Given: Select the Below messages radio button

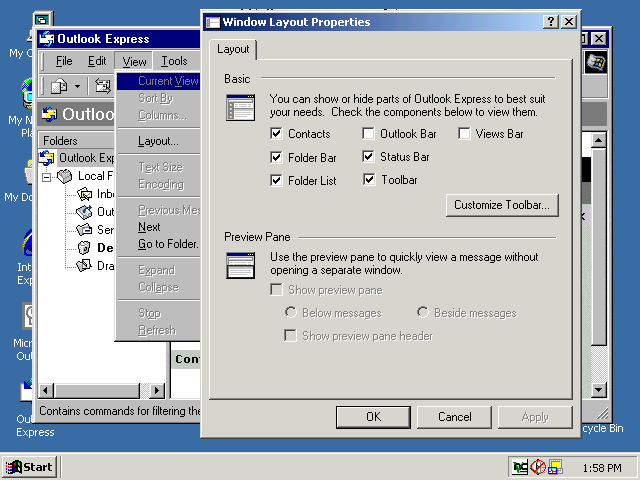Looking at the screenshot, I should pyautogui.click(x=291, y=313).
